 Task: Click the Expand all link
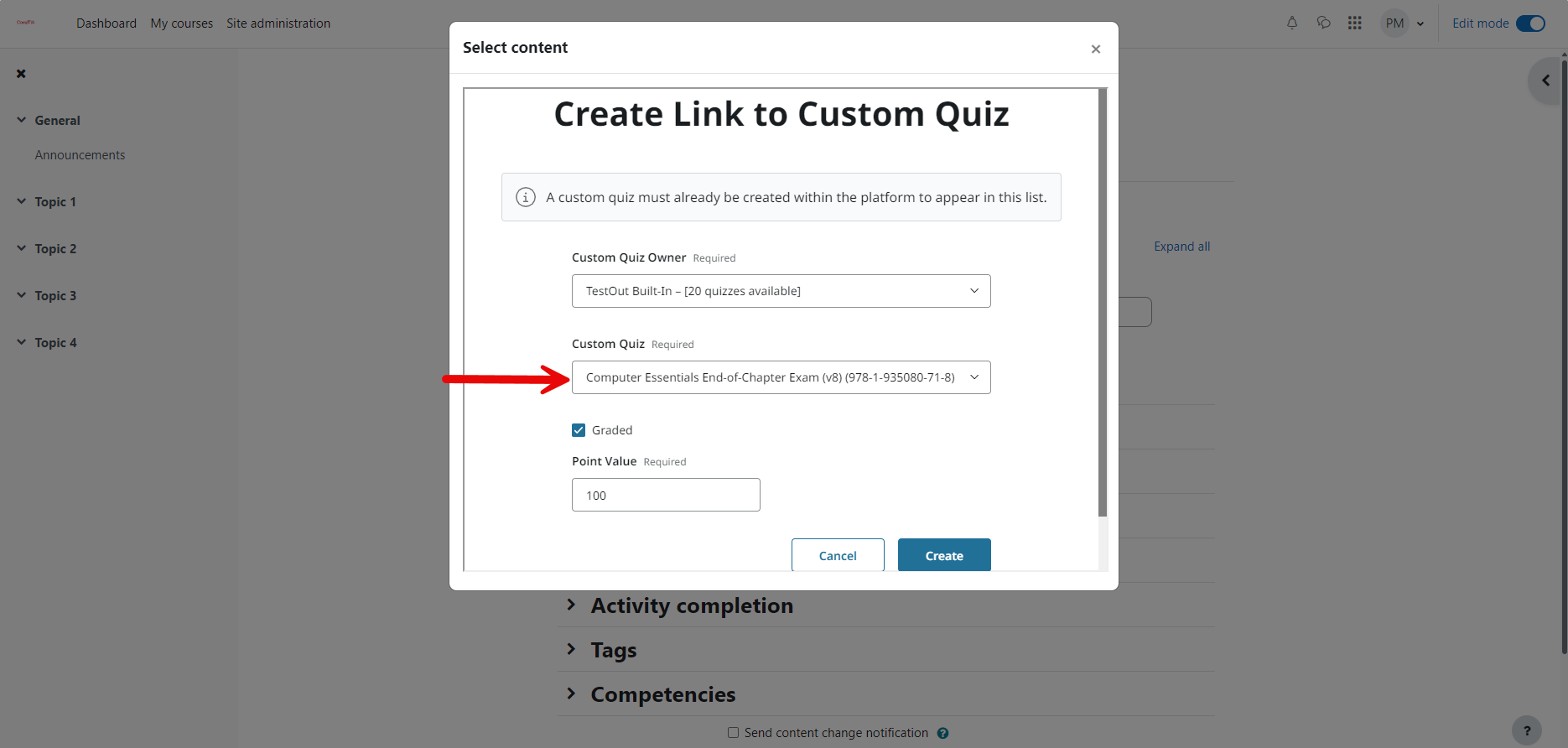click(1182, 247)
